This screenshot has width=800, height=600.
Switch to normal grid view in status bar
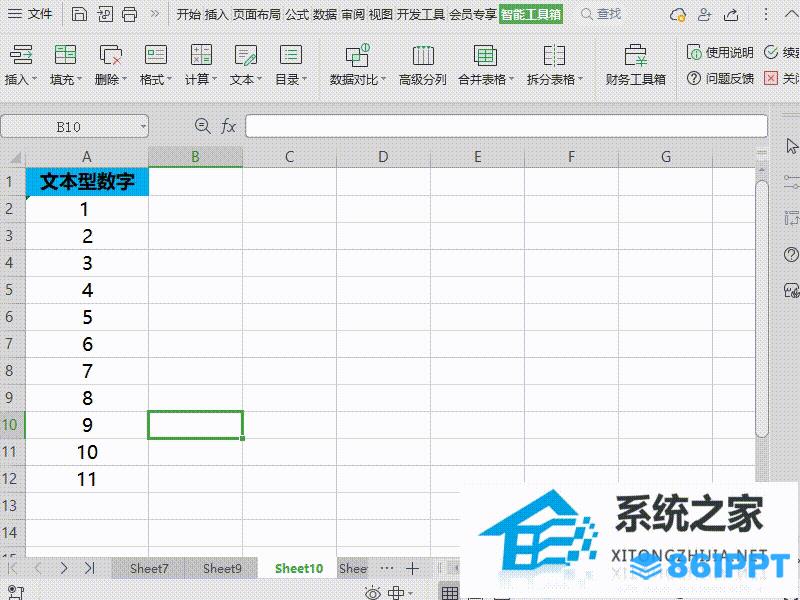449,593
